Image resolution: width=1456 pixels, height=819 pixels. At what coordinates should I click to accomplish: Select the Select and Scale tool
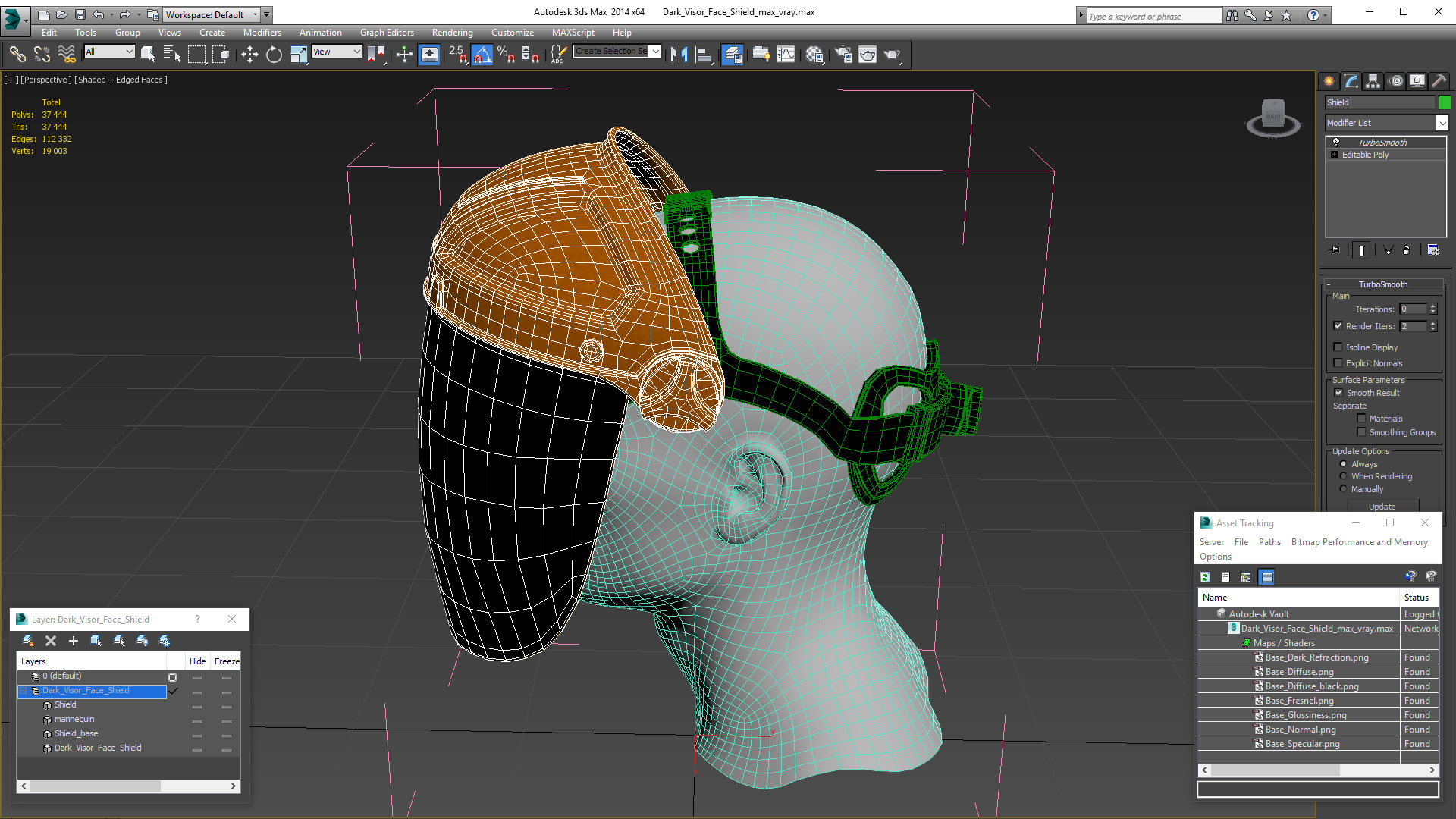(299, 54)
